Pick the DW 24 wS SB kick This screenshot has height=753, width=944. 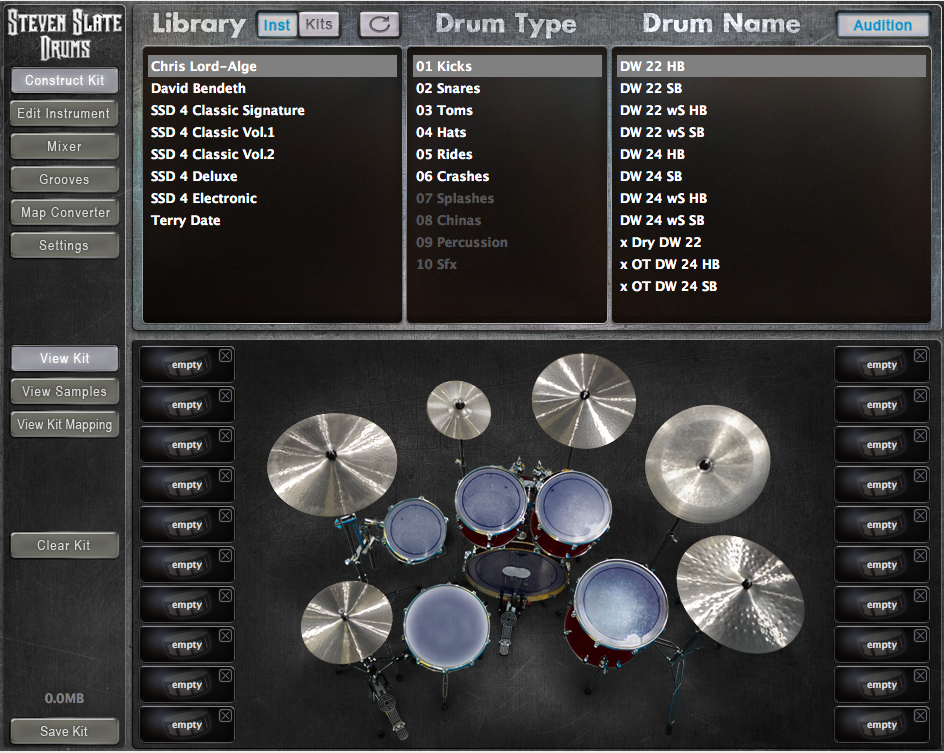771,220
